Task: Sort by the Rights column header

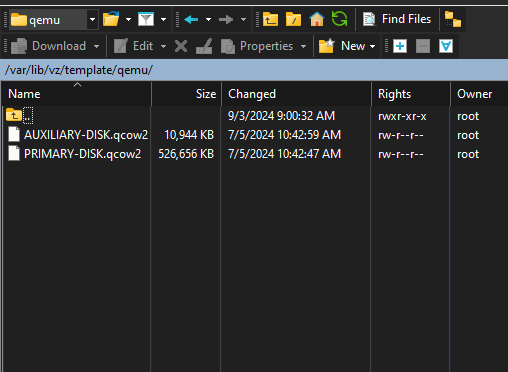Action: [x=411, y=94]
